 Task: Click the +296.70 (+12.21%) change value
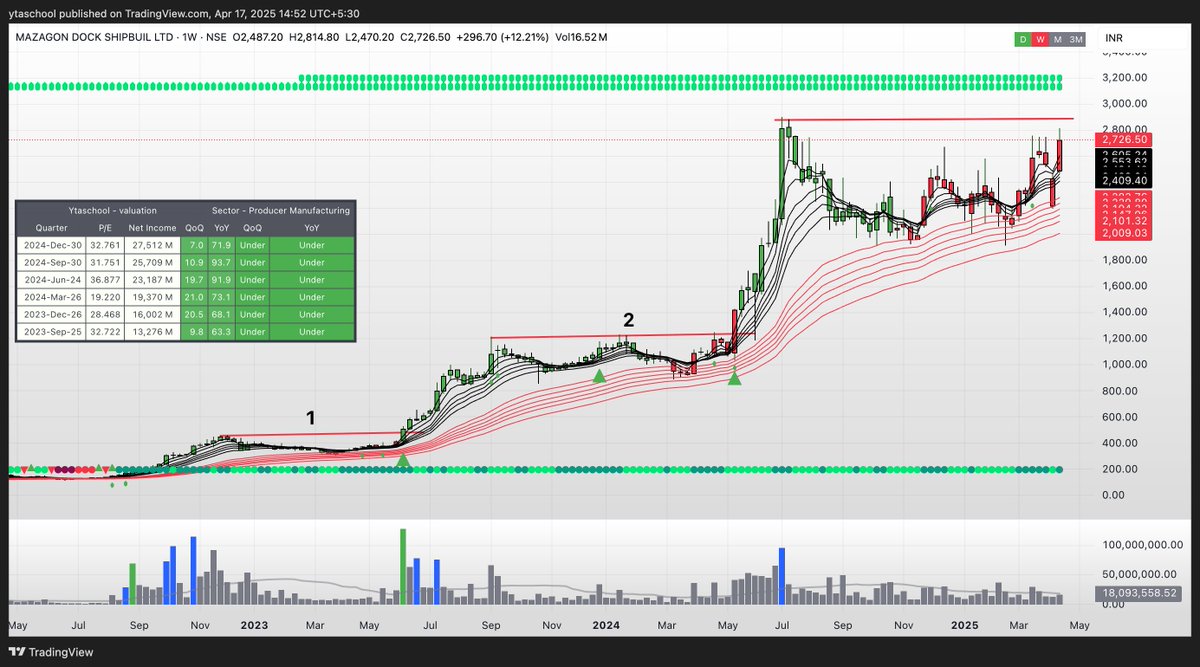point(502,37)
